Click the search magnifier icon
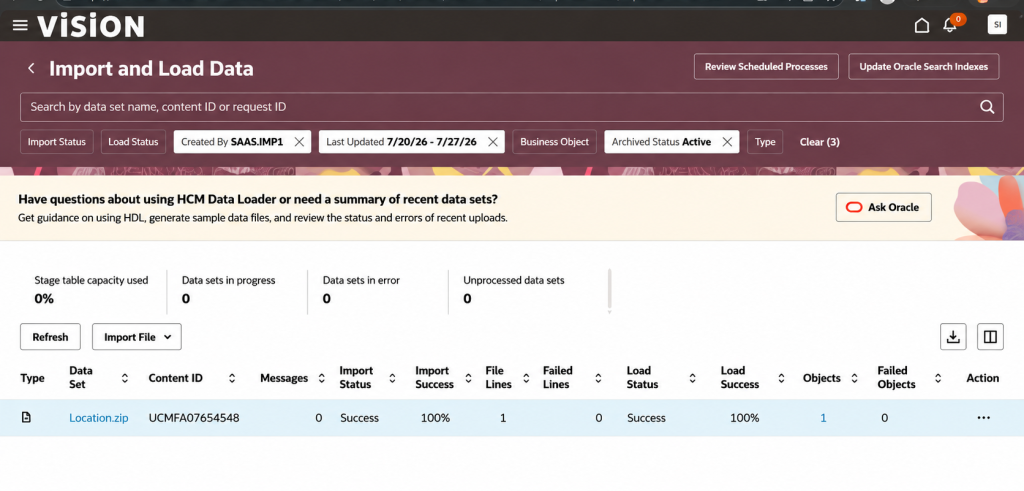 pos(987,107)
